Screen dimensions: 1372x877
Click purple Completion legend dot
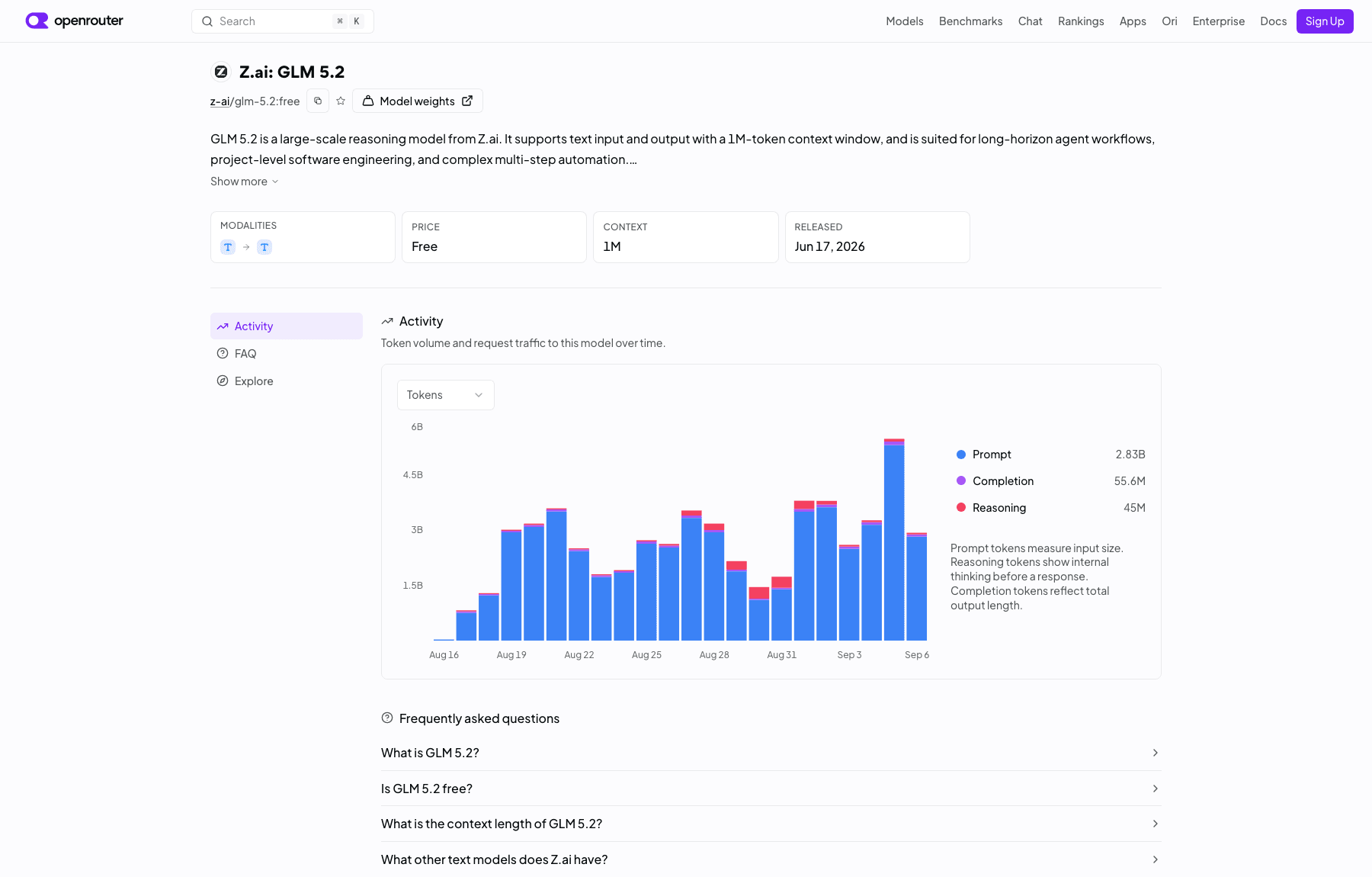[961, 481]
